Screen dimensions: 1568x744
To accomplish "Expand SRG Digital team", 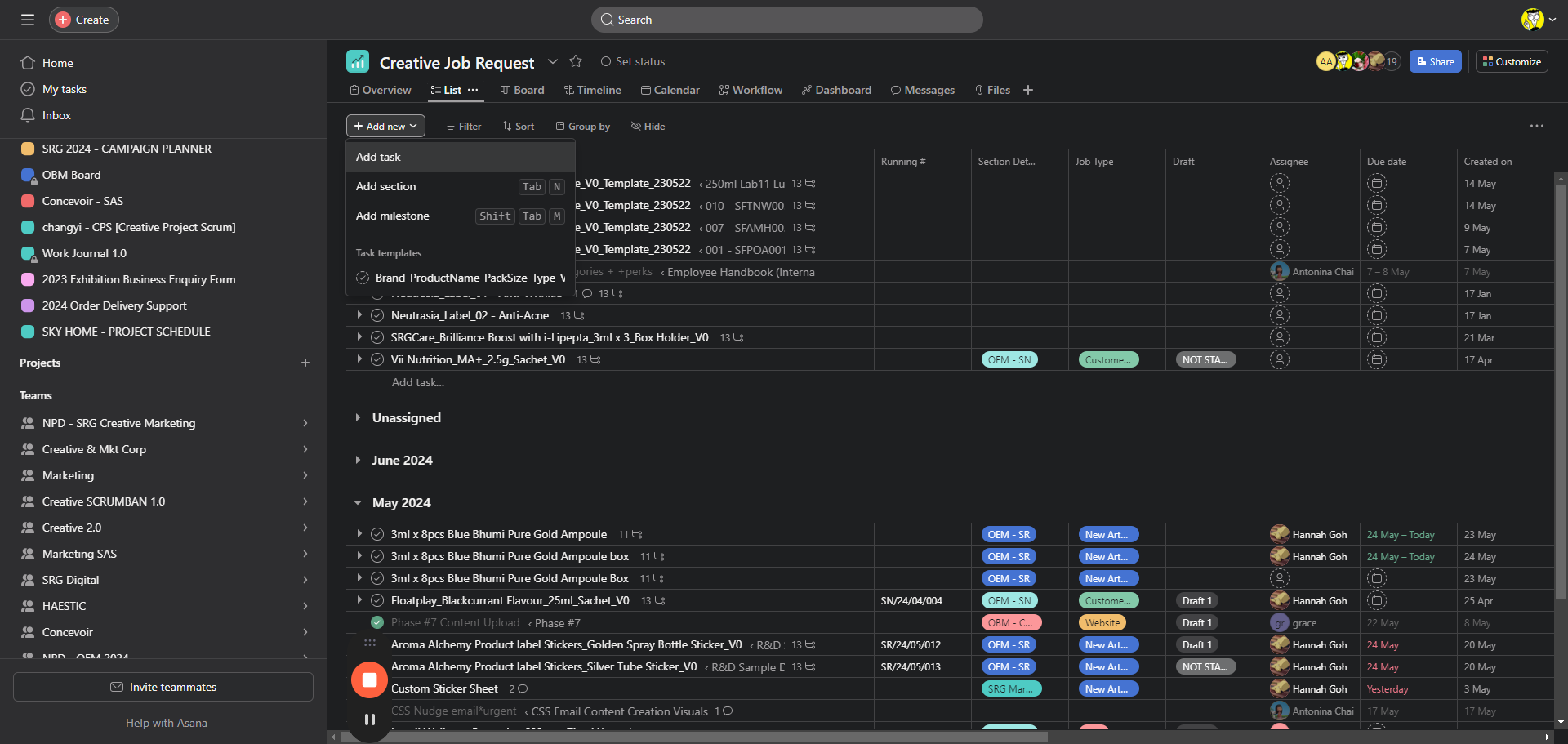I will point(305,580).
